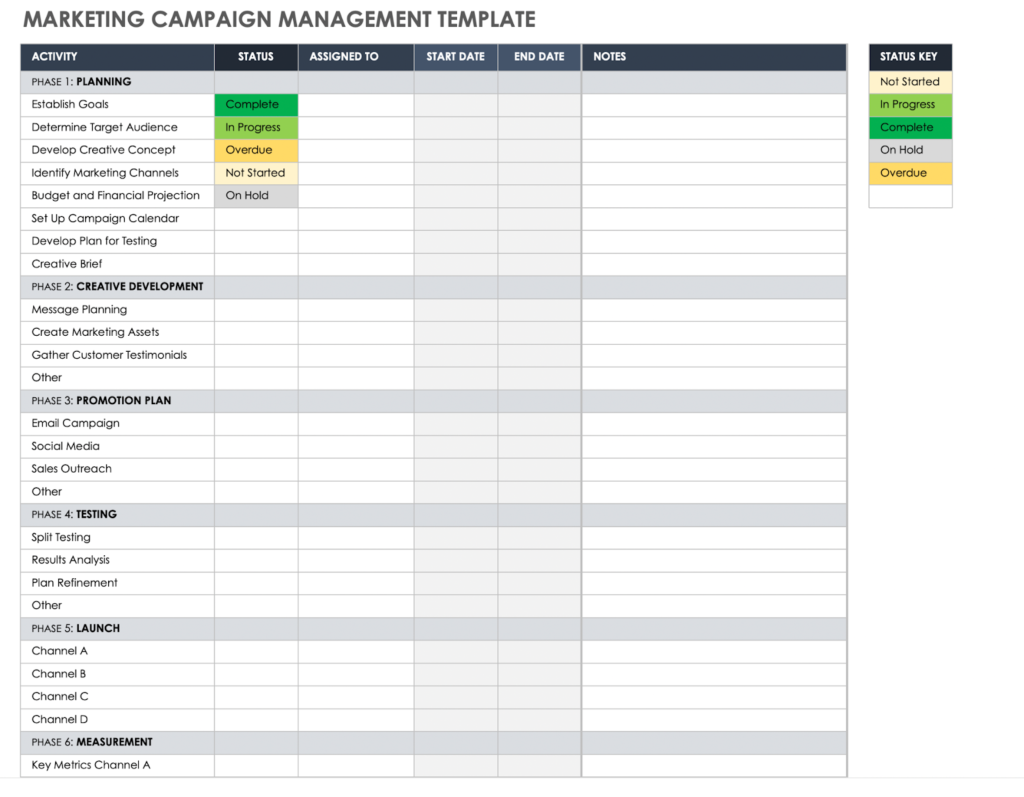This screenshot has height=797, width=1024.
Task: Select the Phase 2: Creative Development row
Action: pos(434,287)
